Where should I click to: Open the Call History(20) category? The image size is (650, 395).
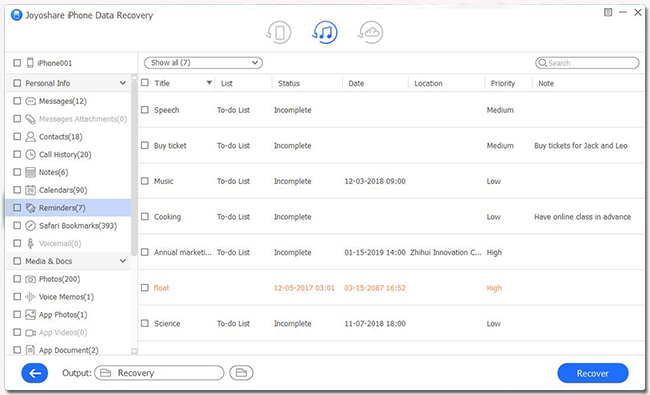(x=65, y=155)
